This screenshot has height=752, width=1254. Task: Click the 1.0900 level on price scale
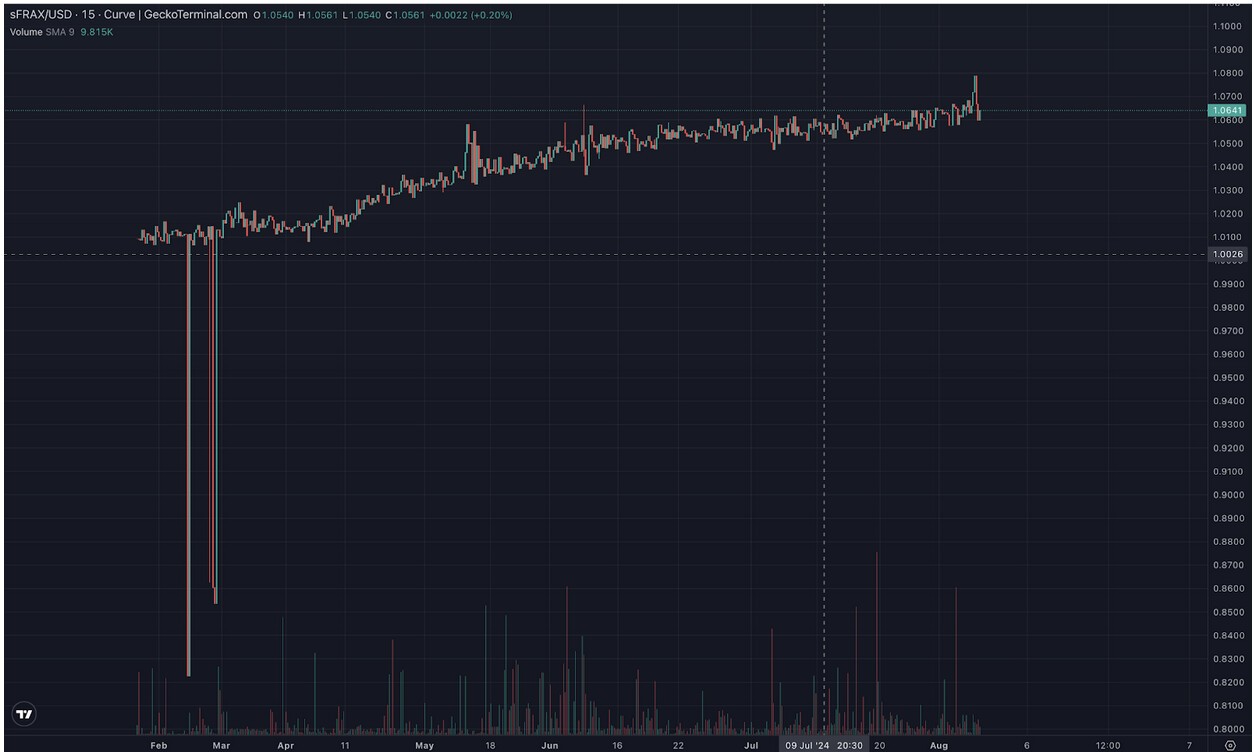pyautogui.click(x=1227, y=50)
